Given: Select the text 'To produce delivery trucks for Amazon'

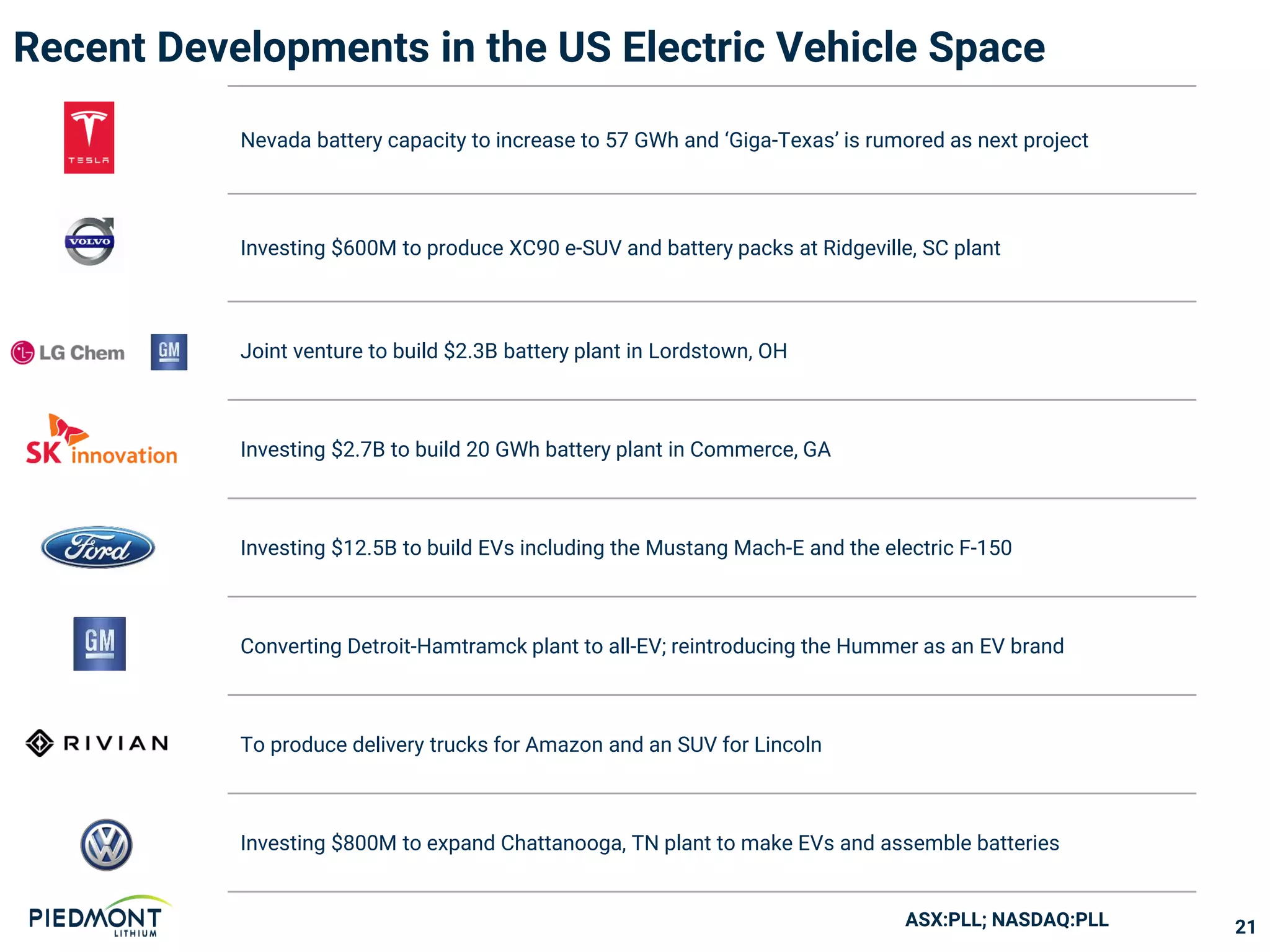Looking at the screenshot, I should coord(422,745).
